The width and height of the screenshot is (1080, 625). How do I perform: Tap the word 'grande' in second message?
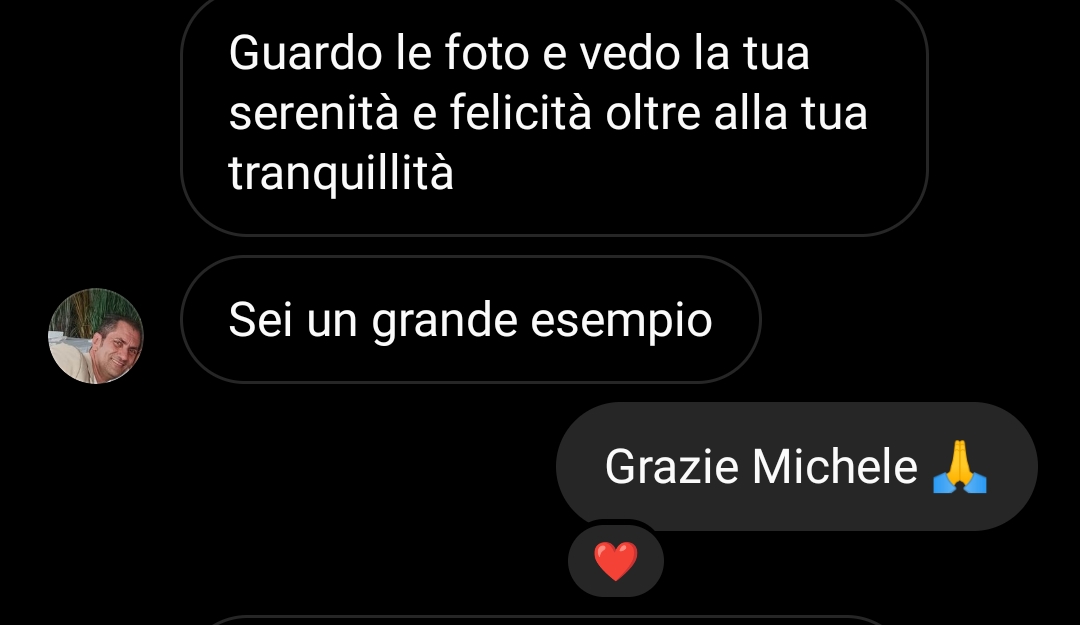coord(444,322)
